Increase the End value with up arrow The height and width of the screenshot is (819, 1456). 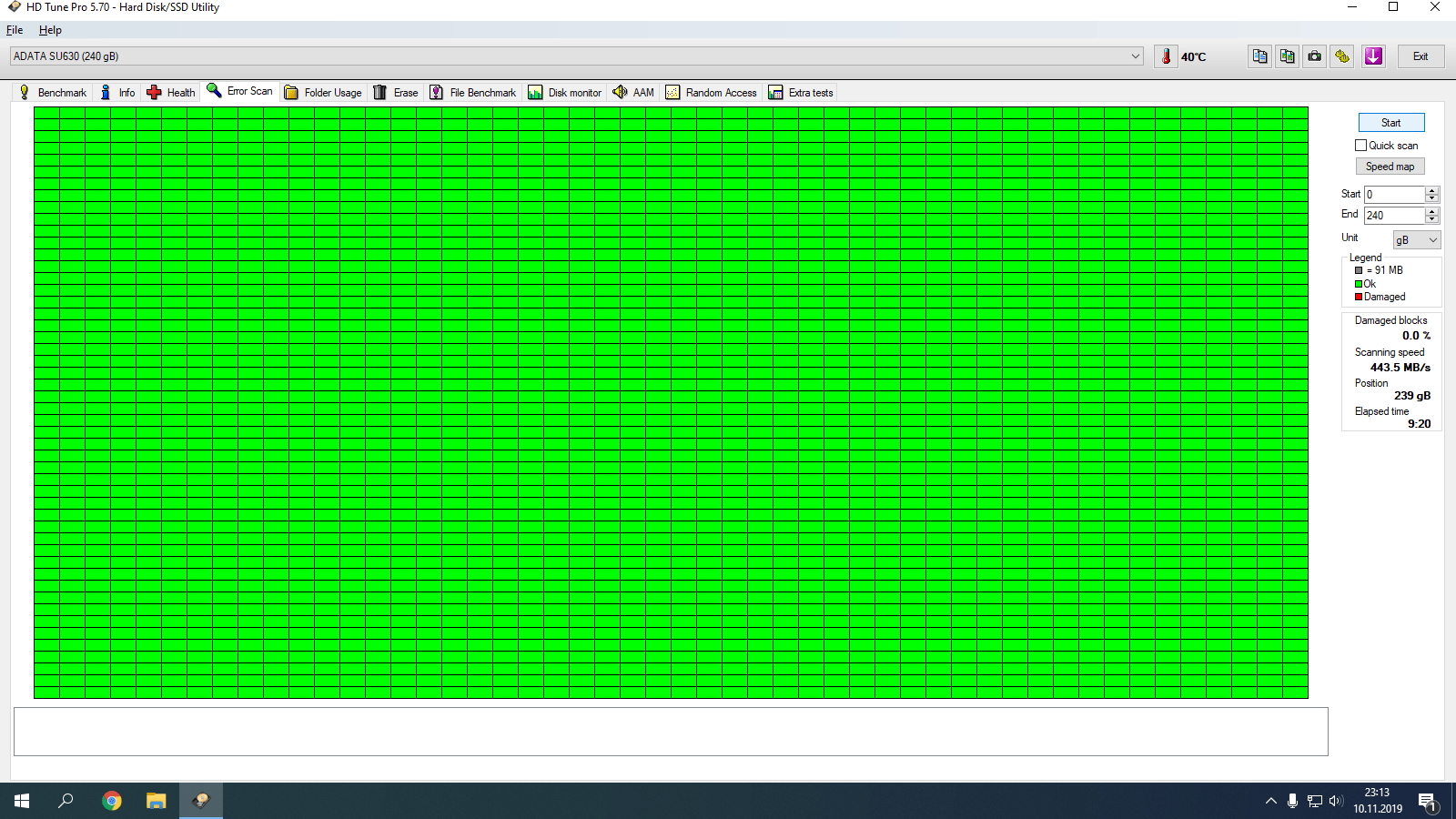coord(1432,212)
